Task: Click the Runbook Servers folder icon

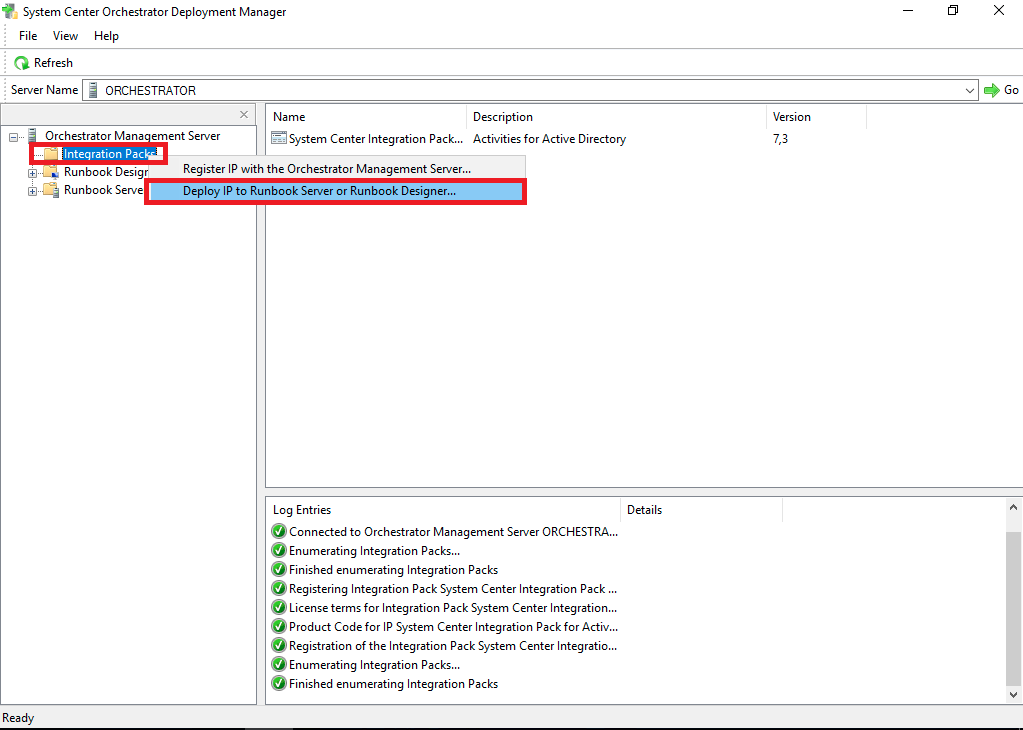Action: click(51, 190)
